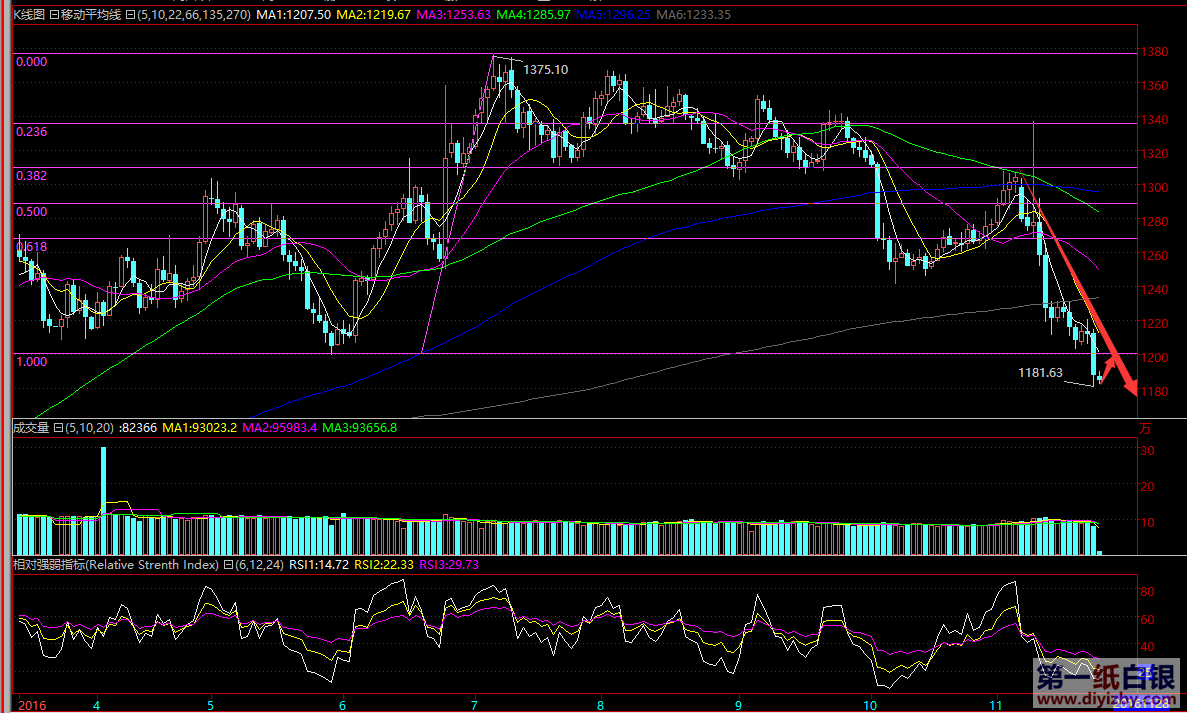The height and width of the screenshot is (713, 1187).
Task: Jump to month 7 on time axis
Action: pyautogui.click(x=473, y=703)
